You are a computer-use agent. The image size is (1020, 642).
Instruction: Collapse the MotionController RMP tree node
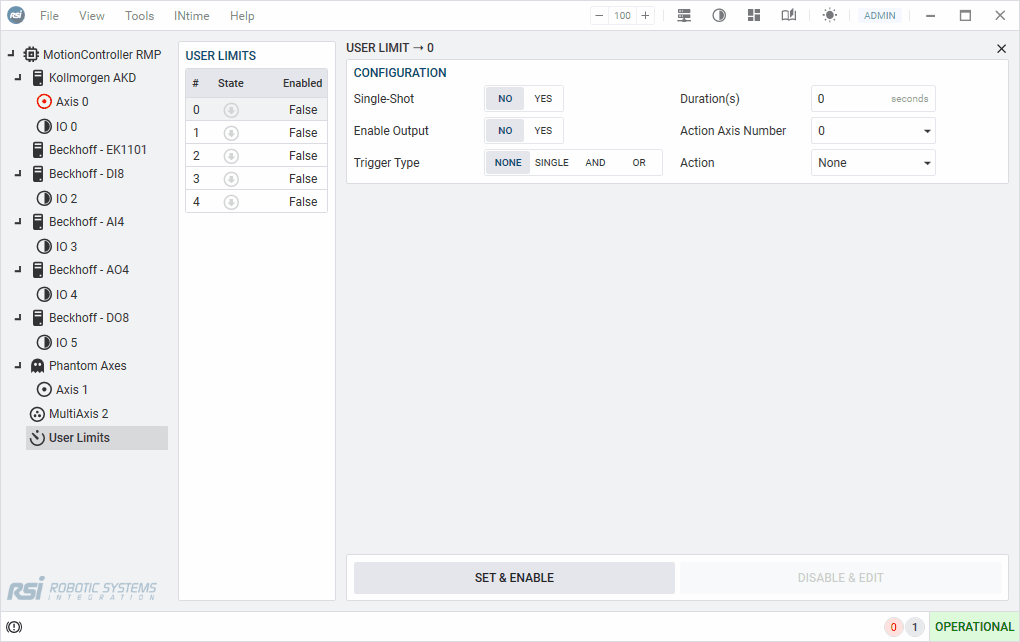(11, 54)
